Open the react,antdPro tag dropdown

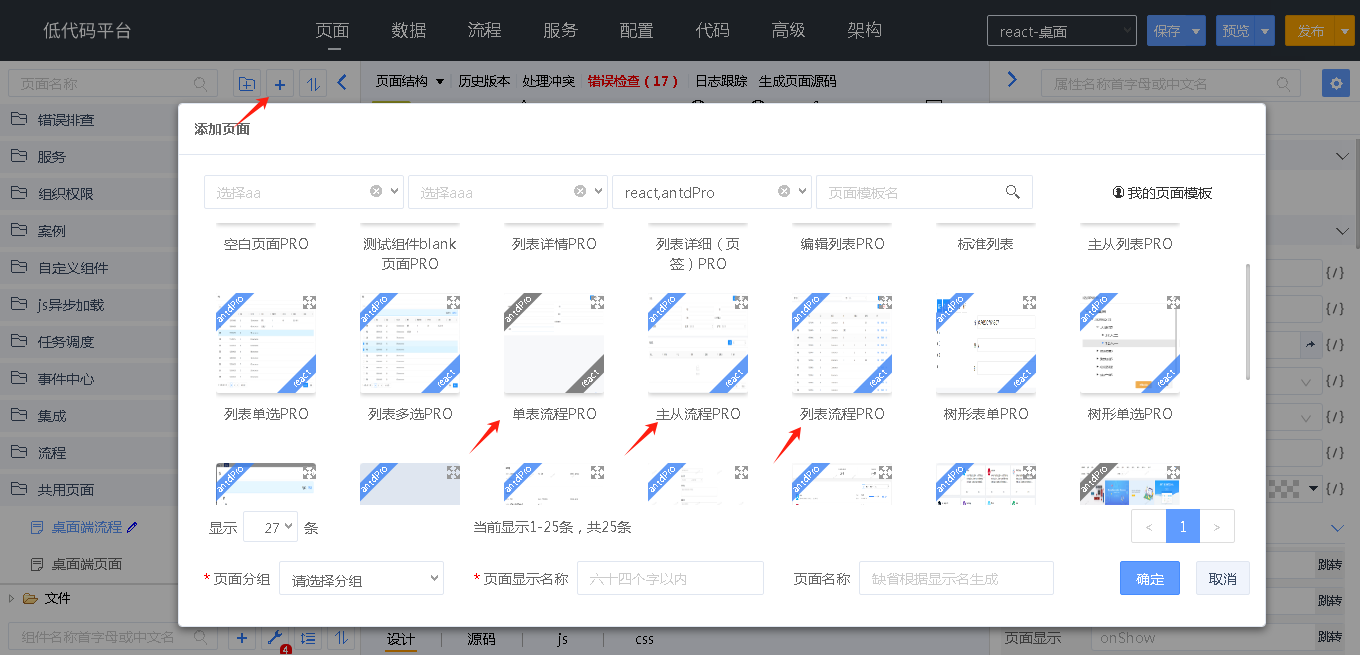pyautogui.click(x=804, y=192)
